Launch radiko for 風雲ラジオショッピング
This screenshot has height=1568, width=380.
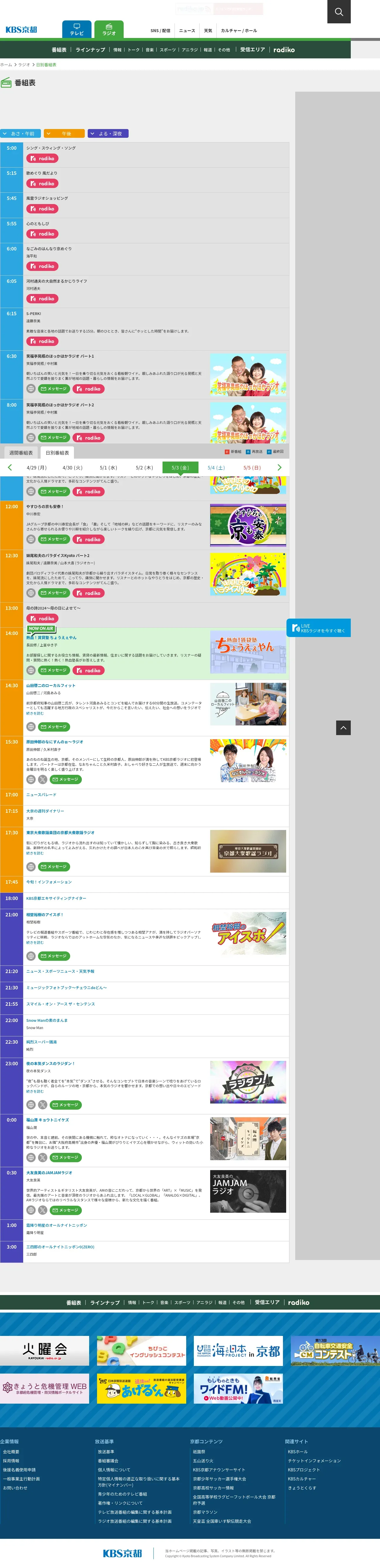point(42,209)
